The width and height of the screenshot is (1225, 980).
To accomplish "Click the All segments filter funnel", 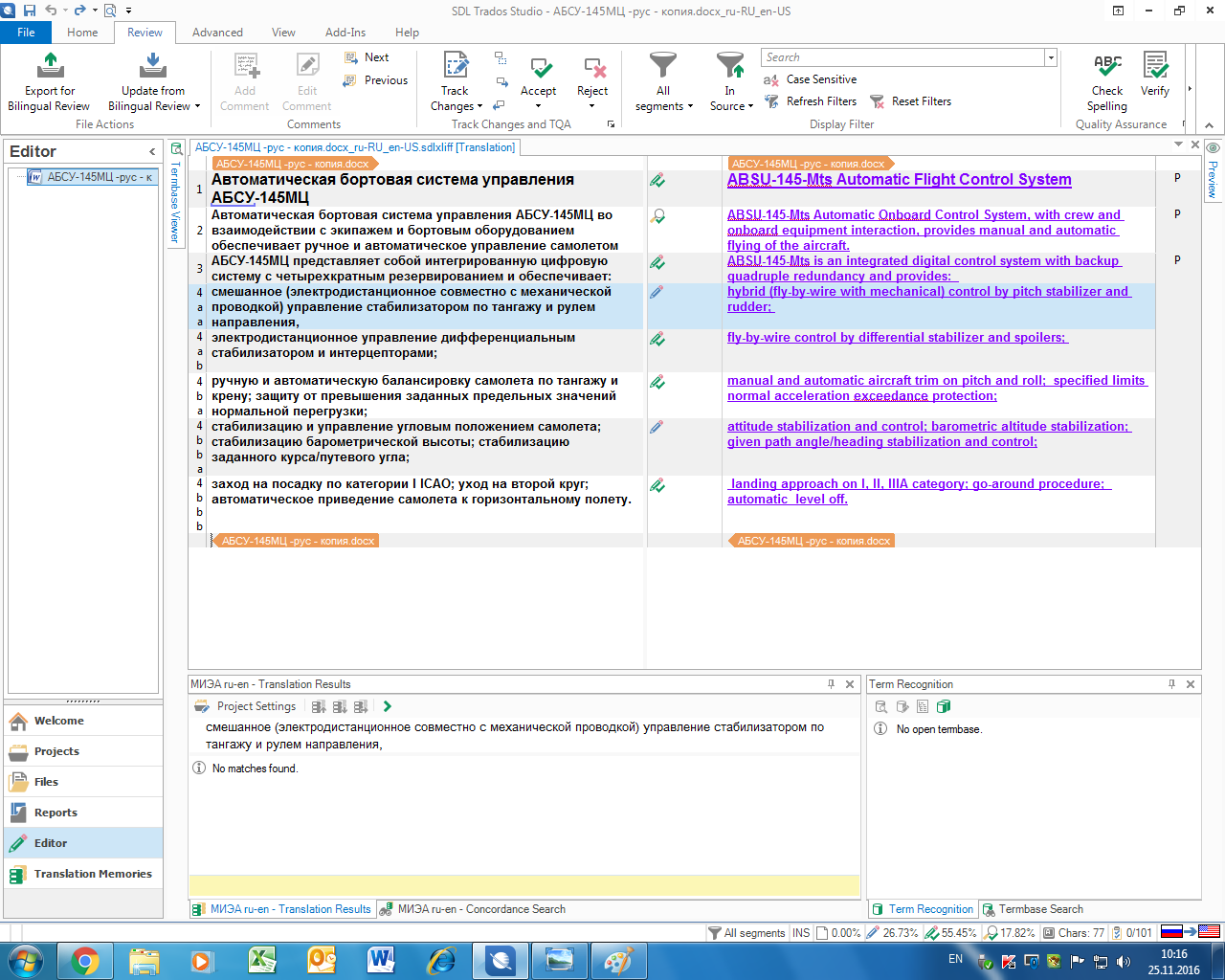I will [x=663, y=65].
